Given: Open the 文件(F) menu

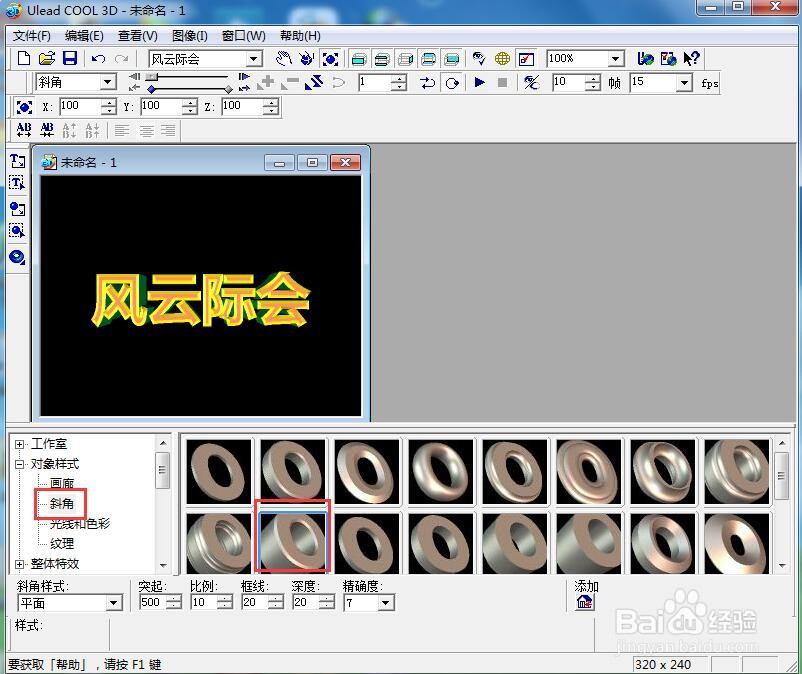Looking at the screenshot, I should click(x=32, y=36).
